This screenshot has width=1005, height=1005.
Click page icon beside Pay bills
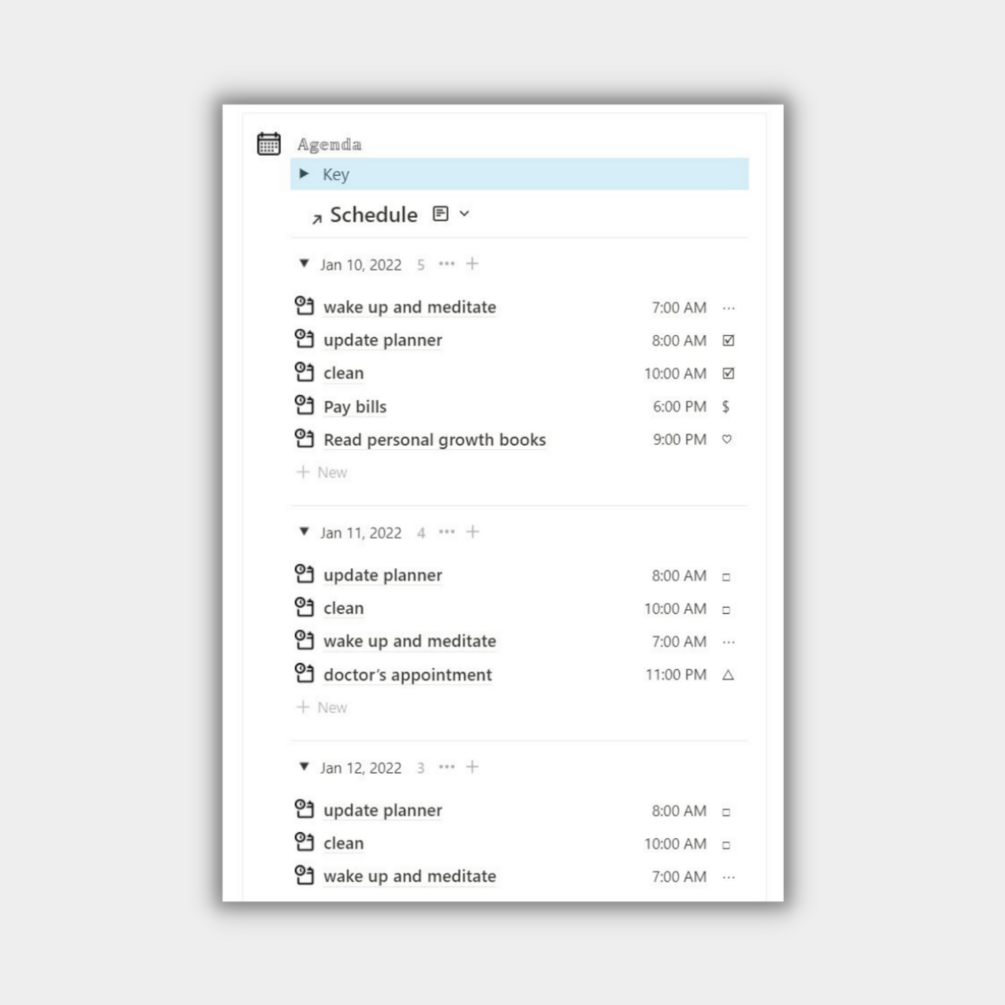(x=304, y=405)
